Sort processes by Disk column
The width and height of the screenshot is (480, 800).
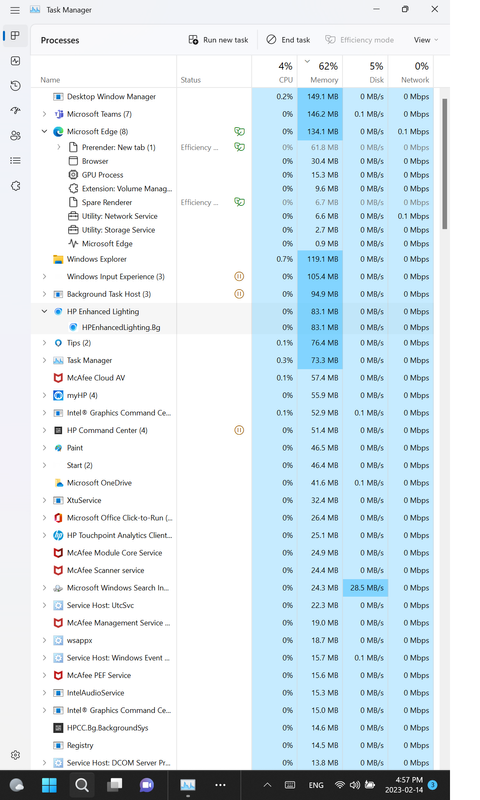(x=365, y=72)
